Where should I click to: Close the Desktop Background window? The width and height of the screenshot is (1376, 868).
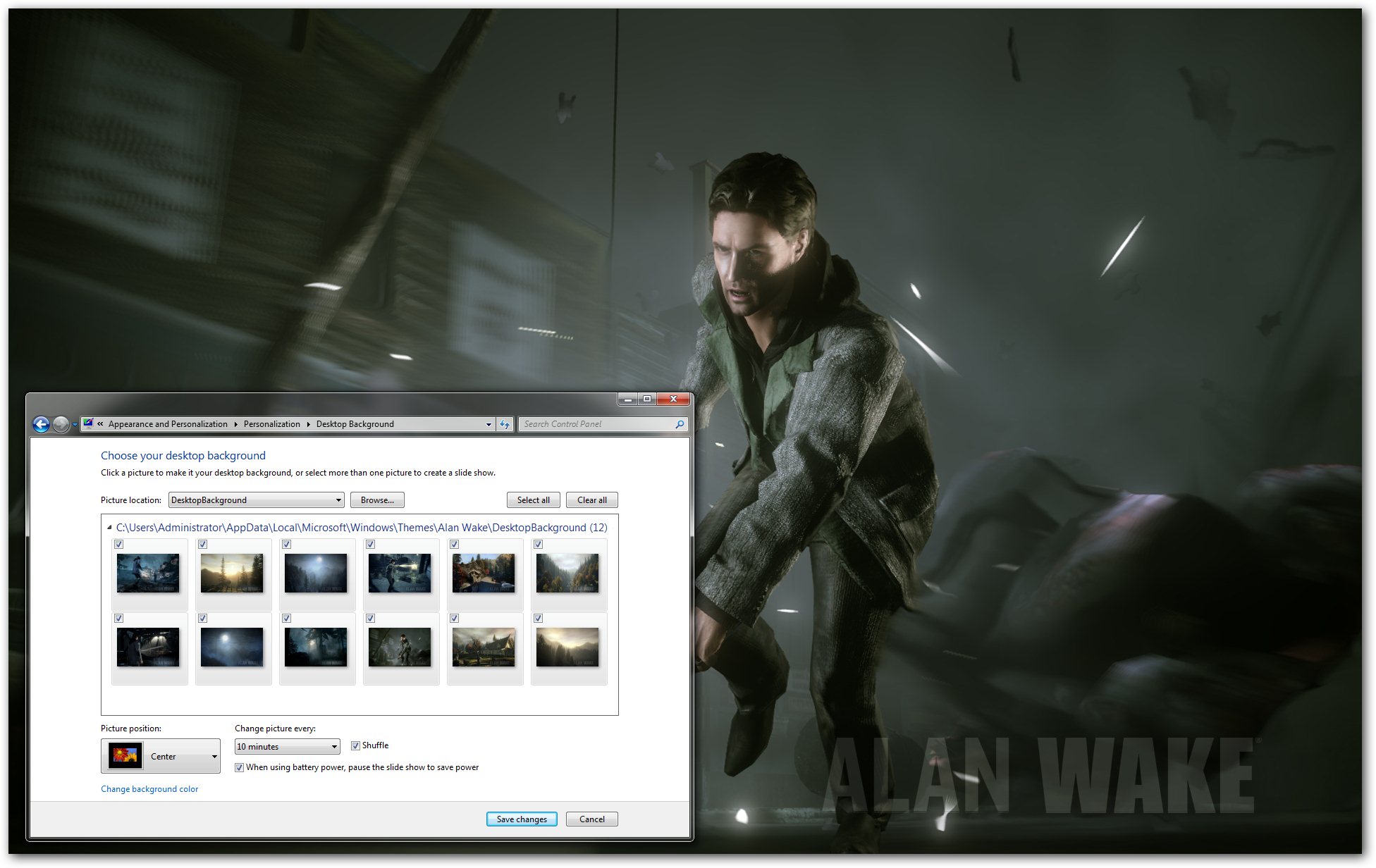pyautogui.click(x=673, y=399)
